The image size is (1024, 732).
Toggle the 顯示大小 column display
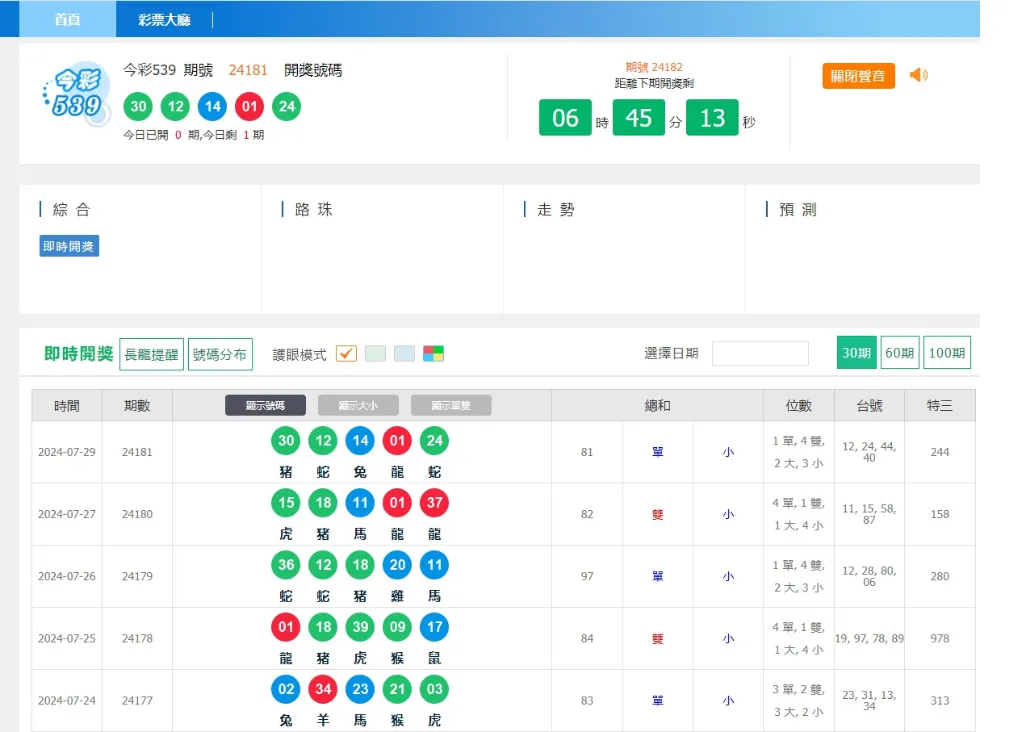coord(358,405)
